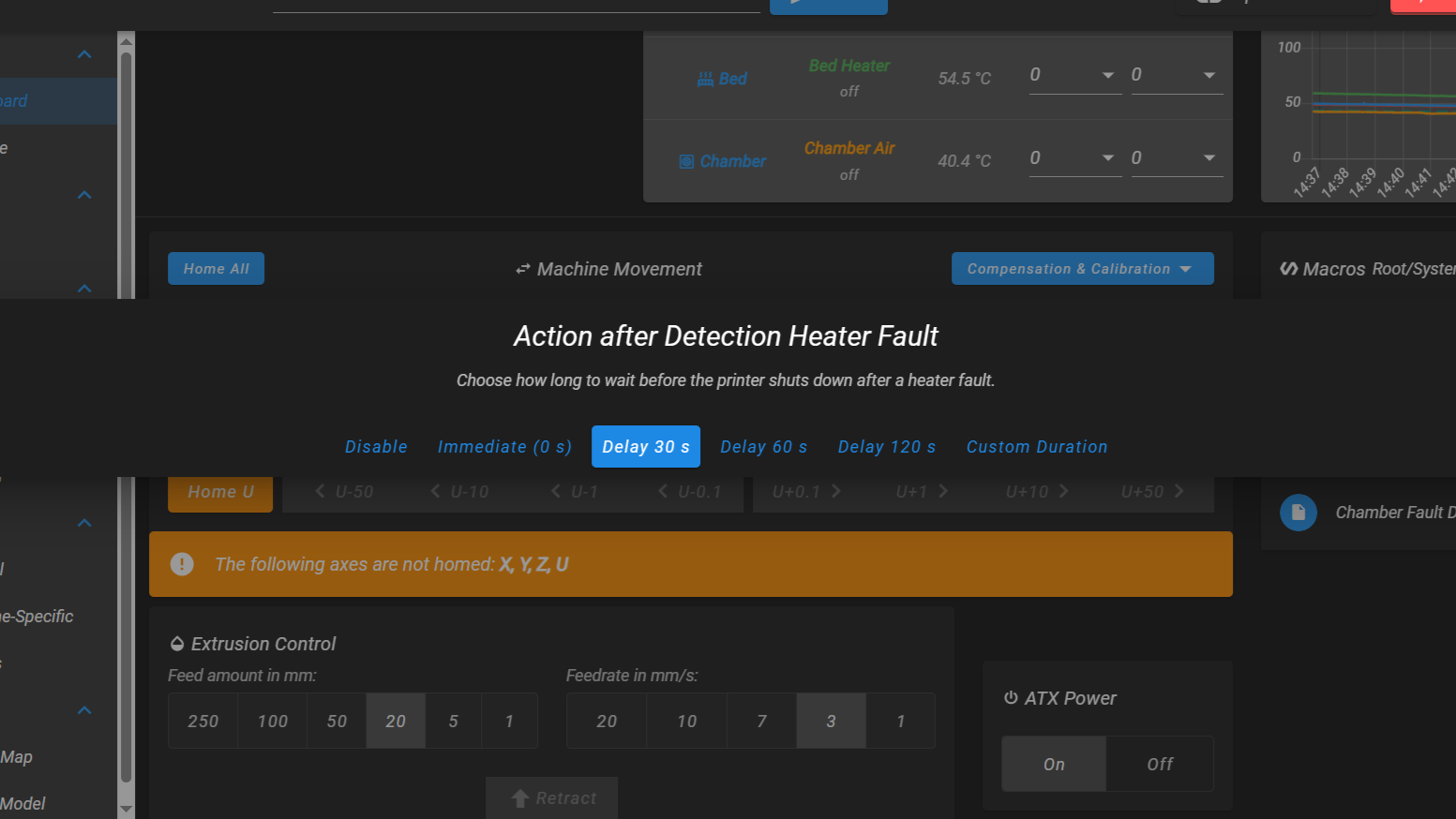Click Bed Heater name label
This screenshot has width=1456, height=819.
849,66
